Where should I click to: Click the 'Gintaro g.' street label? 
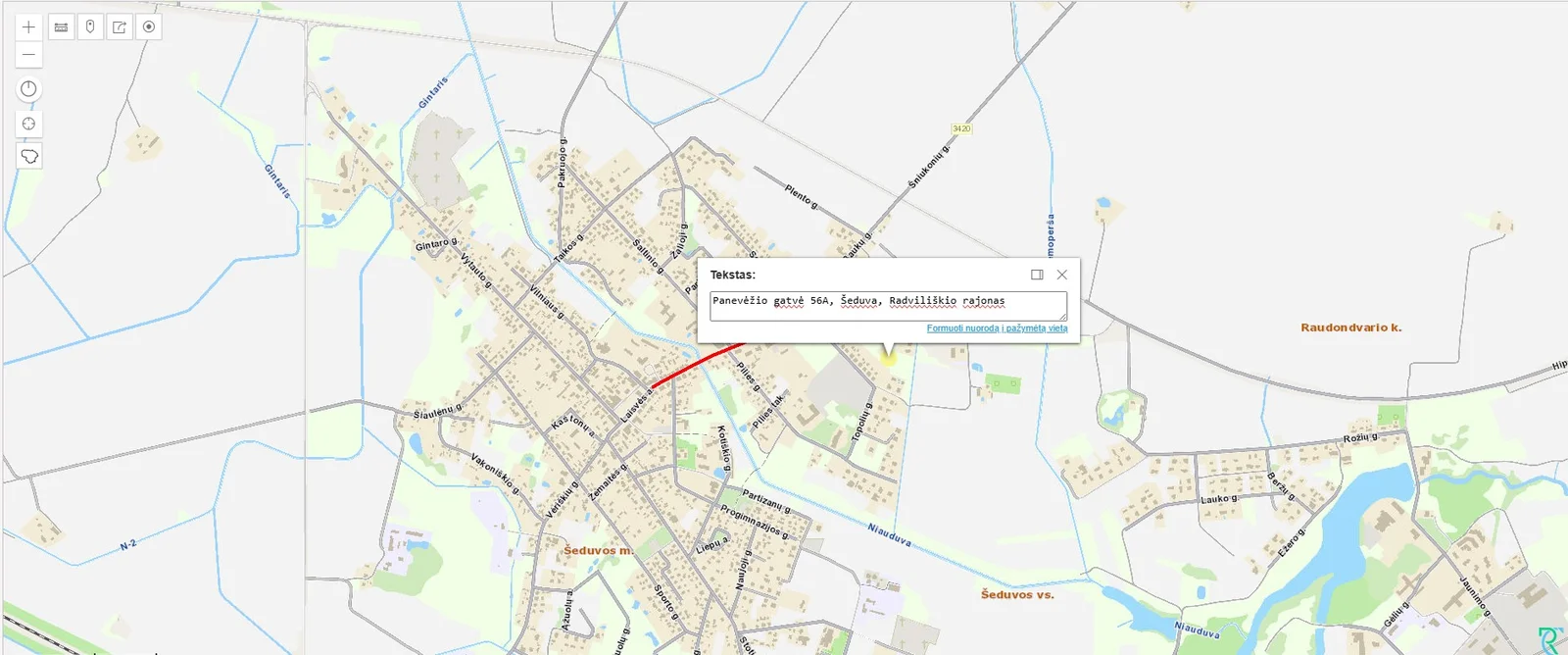(x=436, y=243)
